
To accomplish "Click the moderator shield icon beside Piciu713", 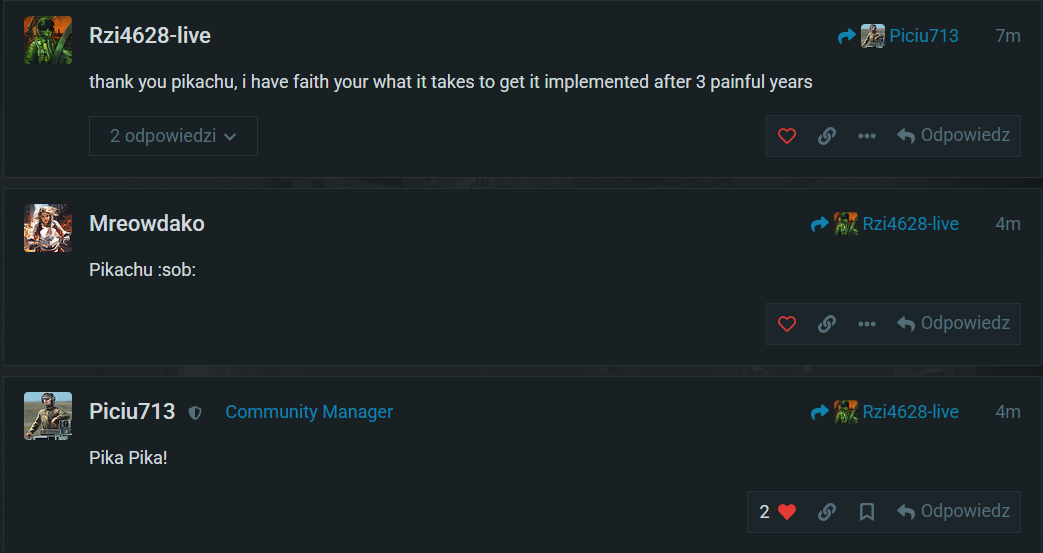I will pos(195,413).
